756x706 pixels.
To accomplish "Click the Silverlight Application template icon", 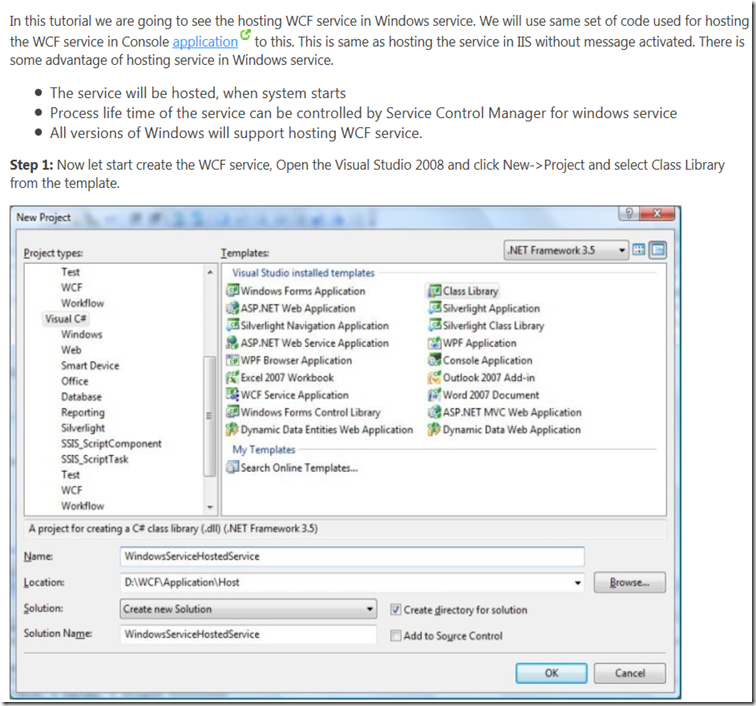I will (435, 308).
